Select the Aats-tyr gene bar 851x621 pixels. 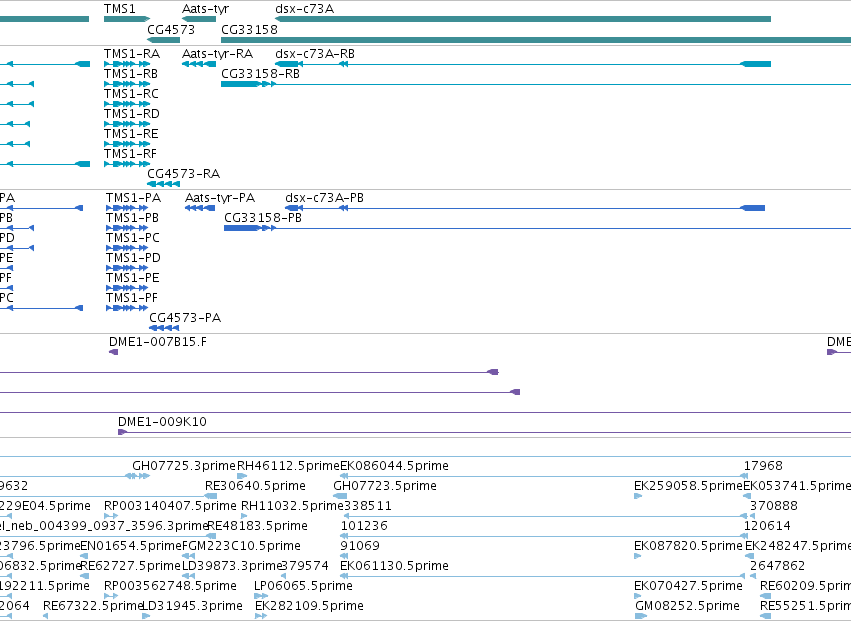199,20
